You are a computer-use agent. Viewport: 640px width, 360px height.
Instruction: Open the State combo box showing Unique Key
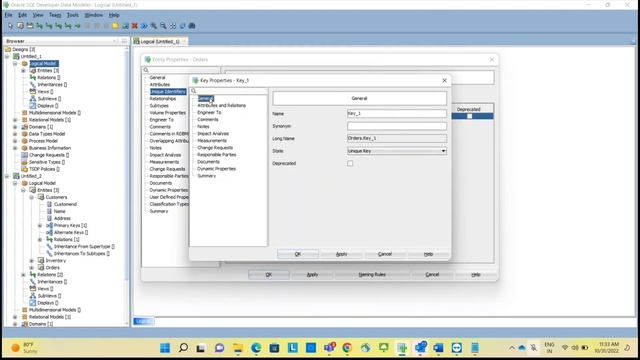pos(397,151)
